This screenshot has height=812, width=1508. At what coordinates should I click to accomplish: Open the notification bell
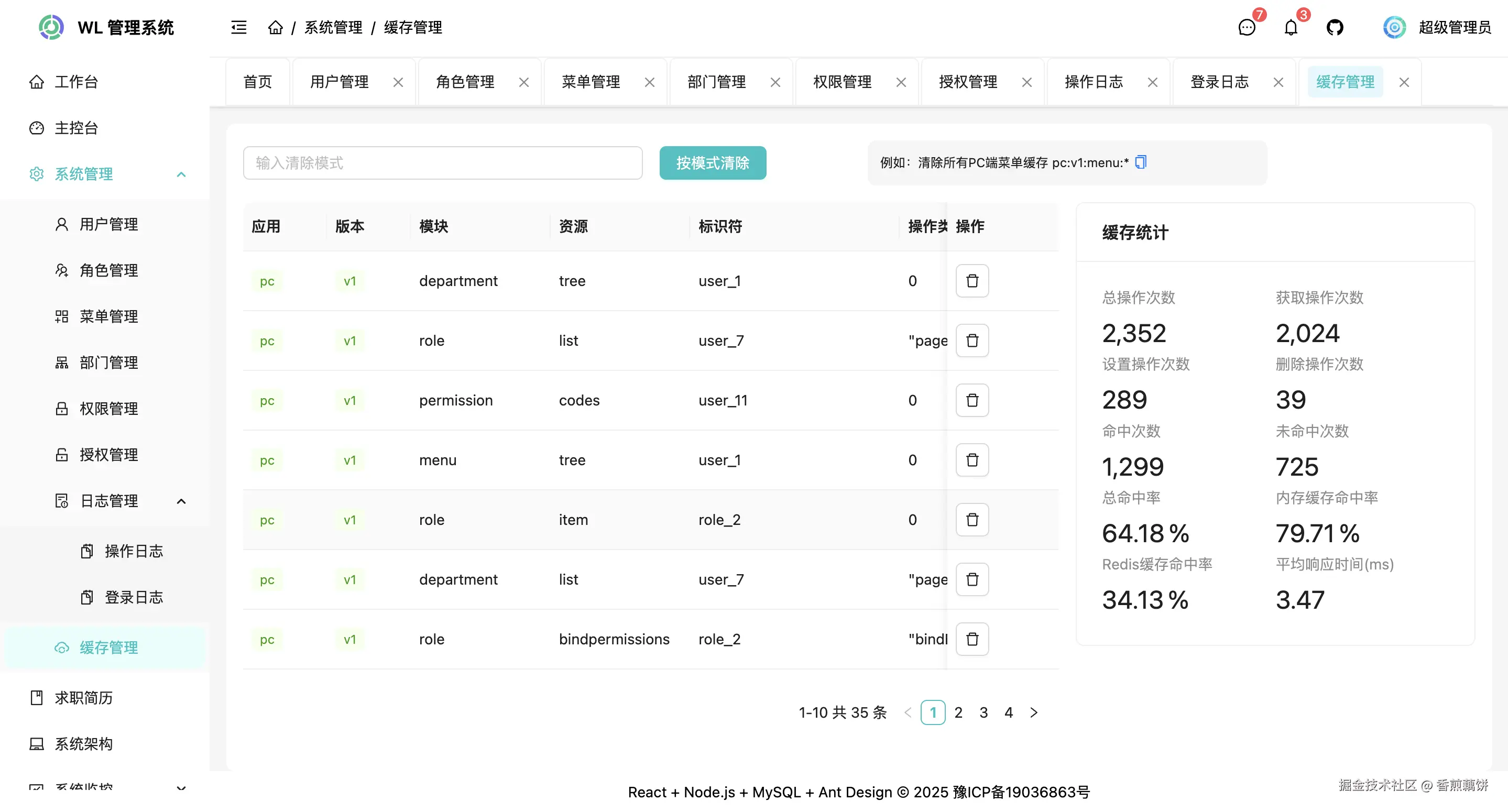pyautogui.click(x=1290, y=28)
